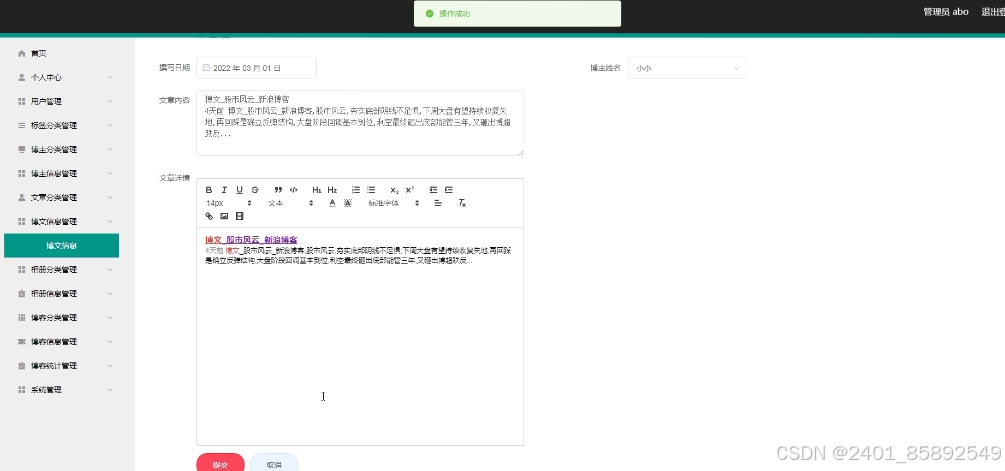The height and width of the screenshot is (471, 1005).
Task: Open the 博客分类管理 sidebar menu
Action: tap(62, 318)
